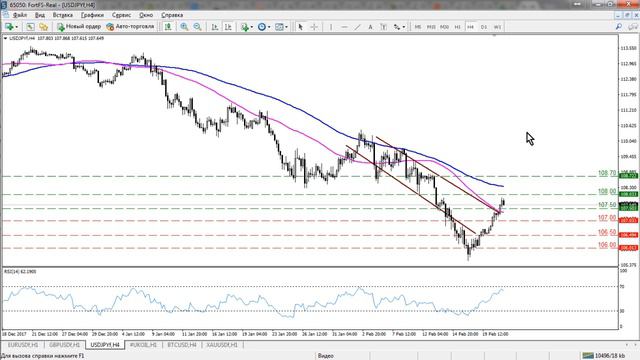Click the search magnifier icon at toolbar right
Image resolution: width=640 pixels, height=360 pixels.
point(619,27)
